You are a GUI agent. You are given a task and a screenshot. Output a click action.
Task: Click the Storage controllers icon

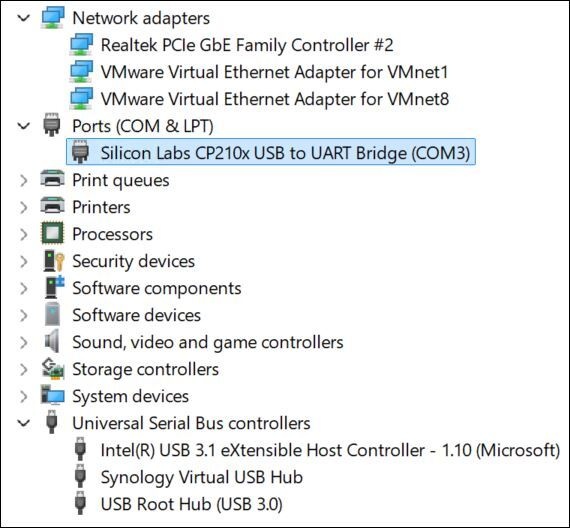pyautogui.click(x=53, y=369)
